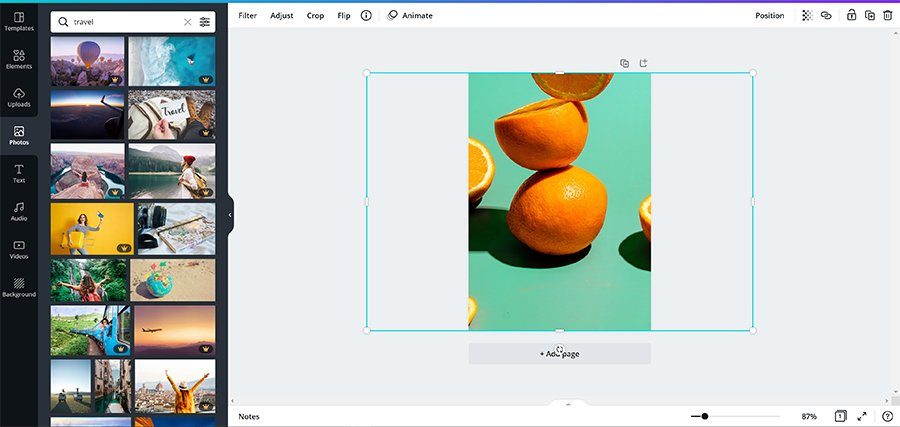Open search filter options next to the travel search
This screenshot has height=427, width=900.
click(204, 22)
